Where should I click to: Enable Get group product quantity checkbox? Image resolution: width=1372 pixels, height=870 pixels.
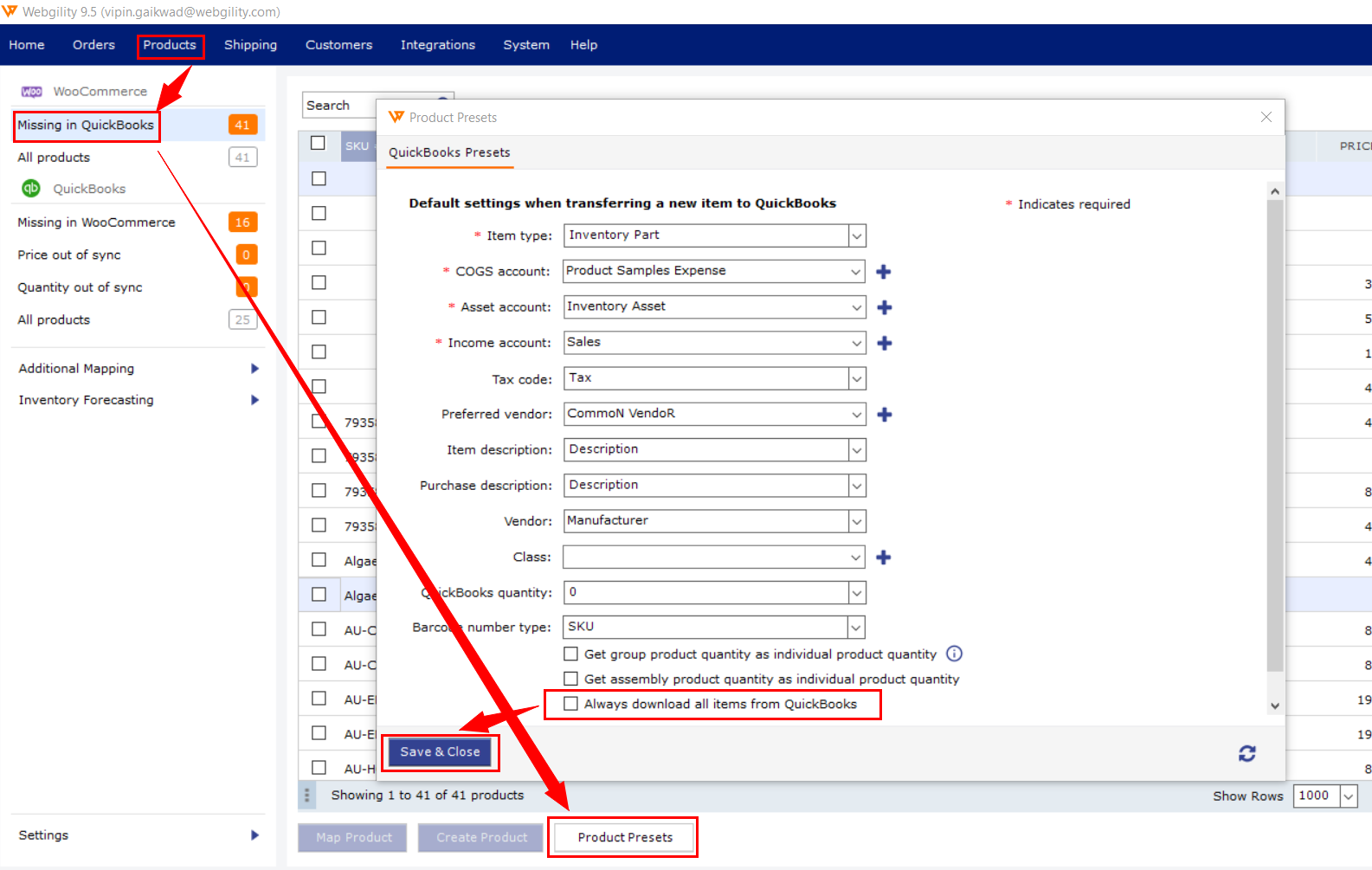point(570,654)
